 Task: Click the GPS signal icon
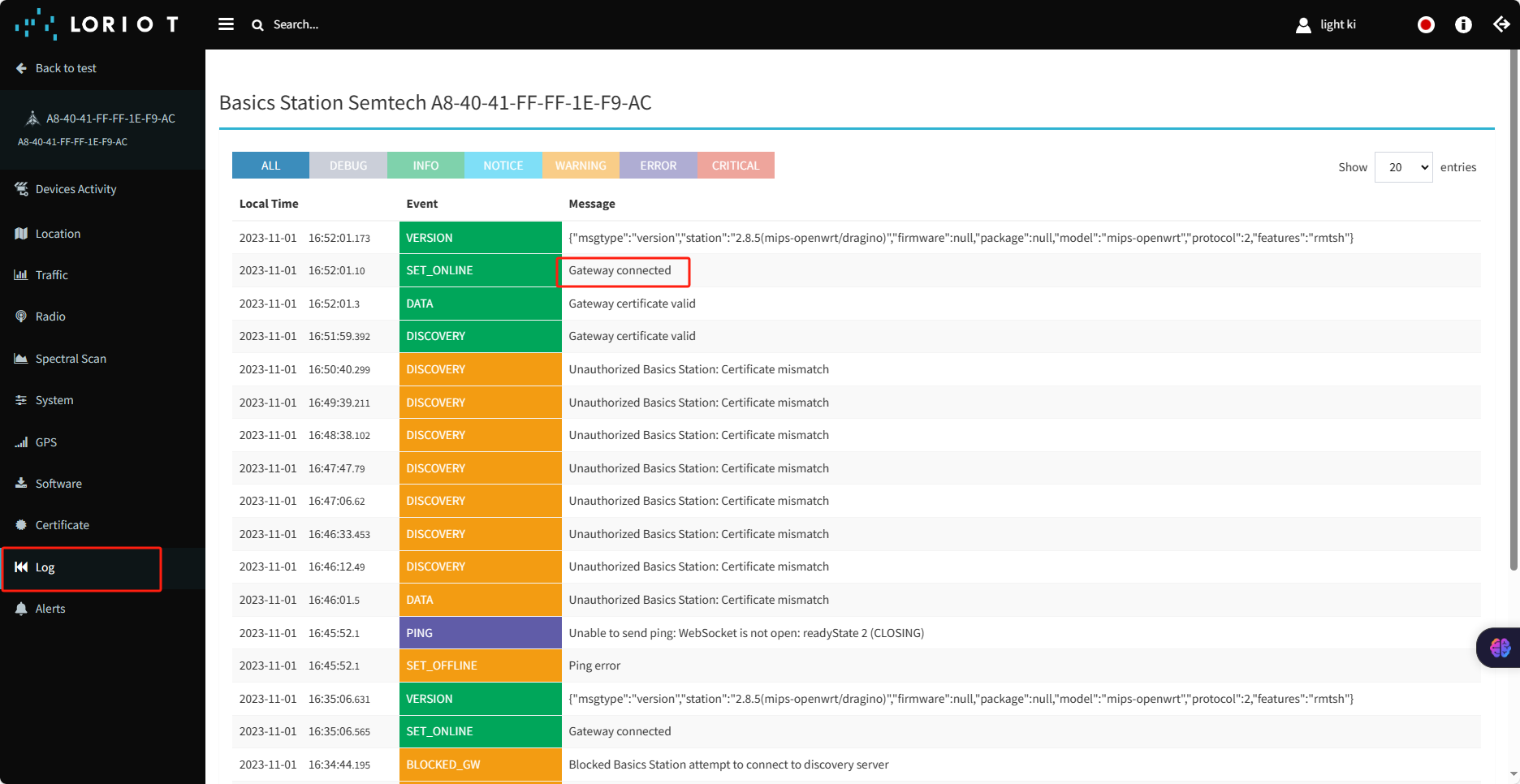(x=21, y=442)
